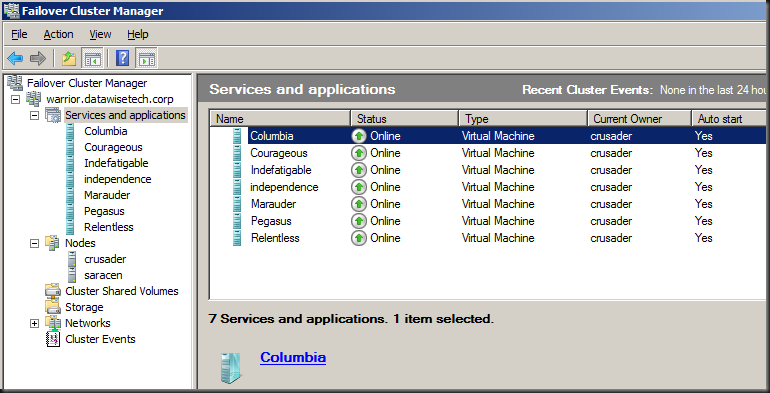Select Relentless in the navigation tree
This screenshot has width=770, height=393.
point(109,227)
